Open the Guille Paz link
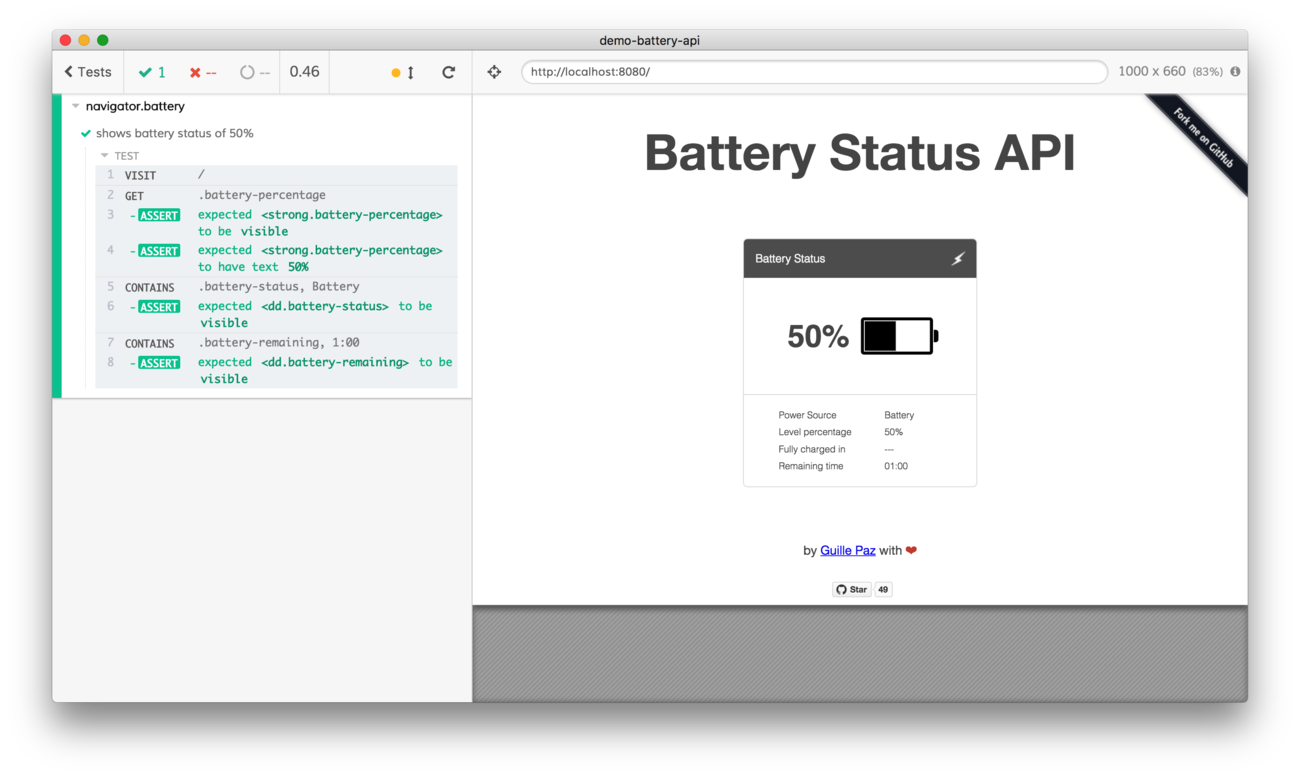 pos(848,550)
